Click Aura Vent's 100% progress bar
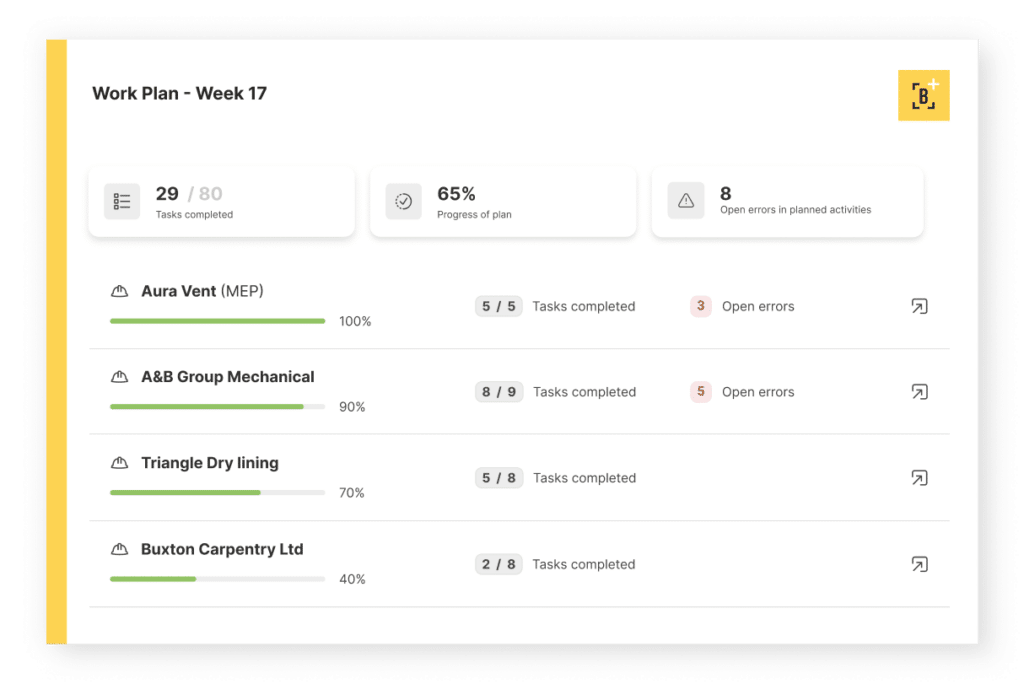1024x684 pixels. coord(217,321)
